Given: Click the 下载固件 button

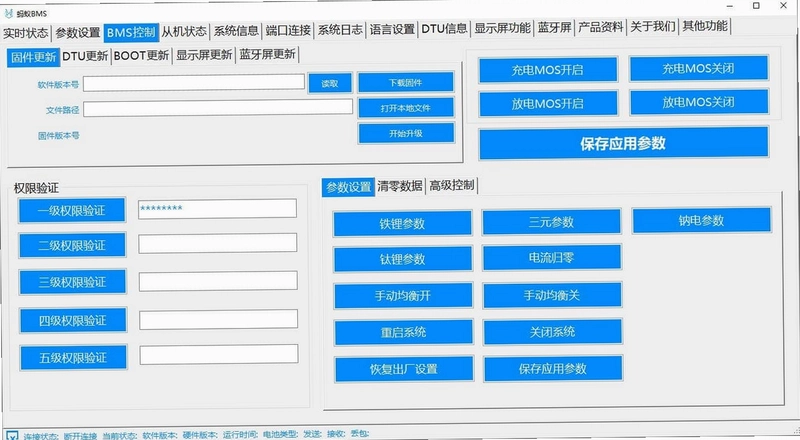Looking at the screenshot, I should click(406, 82).
